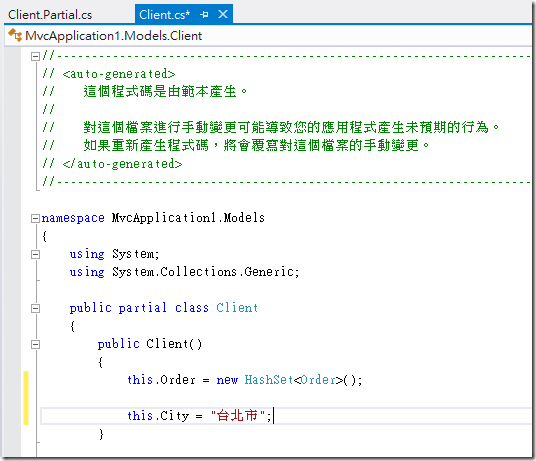The image size is (536, 461).
Task: Place cursor after "台北市"; on City line
Action: point(273,416)
